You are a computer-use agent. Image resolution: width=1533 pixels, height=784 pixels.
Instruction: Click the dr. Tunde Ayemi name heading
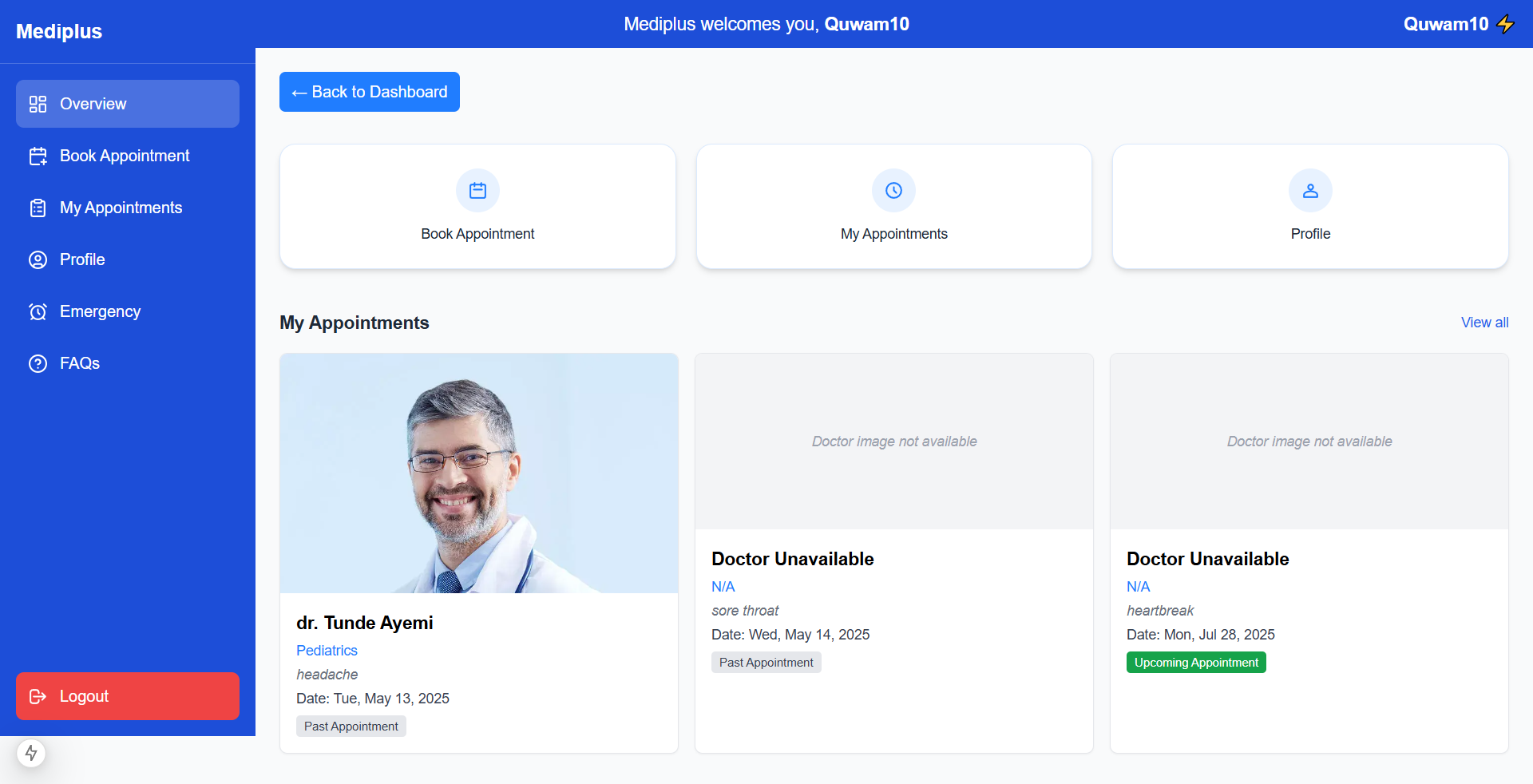pyautogui.click(x=365, y=623)
